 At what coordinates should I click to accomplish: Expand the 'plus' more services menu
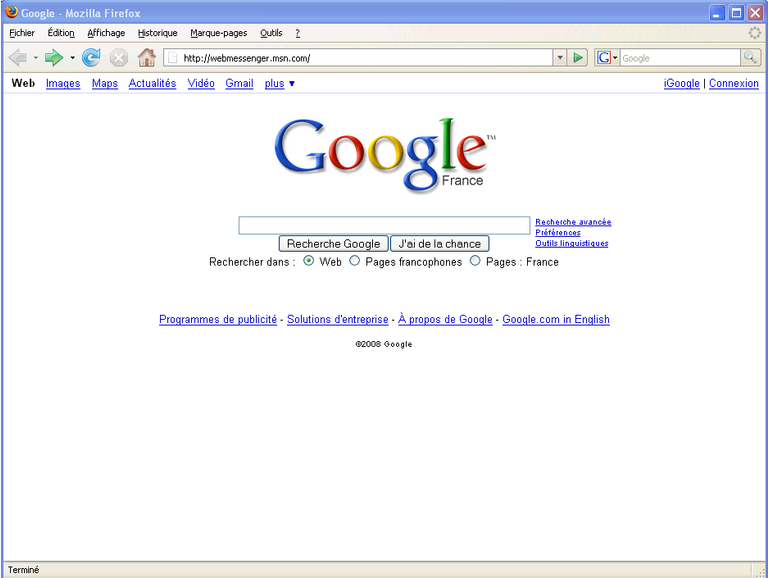pyautogui.click(x=280, y=83)
